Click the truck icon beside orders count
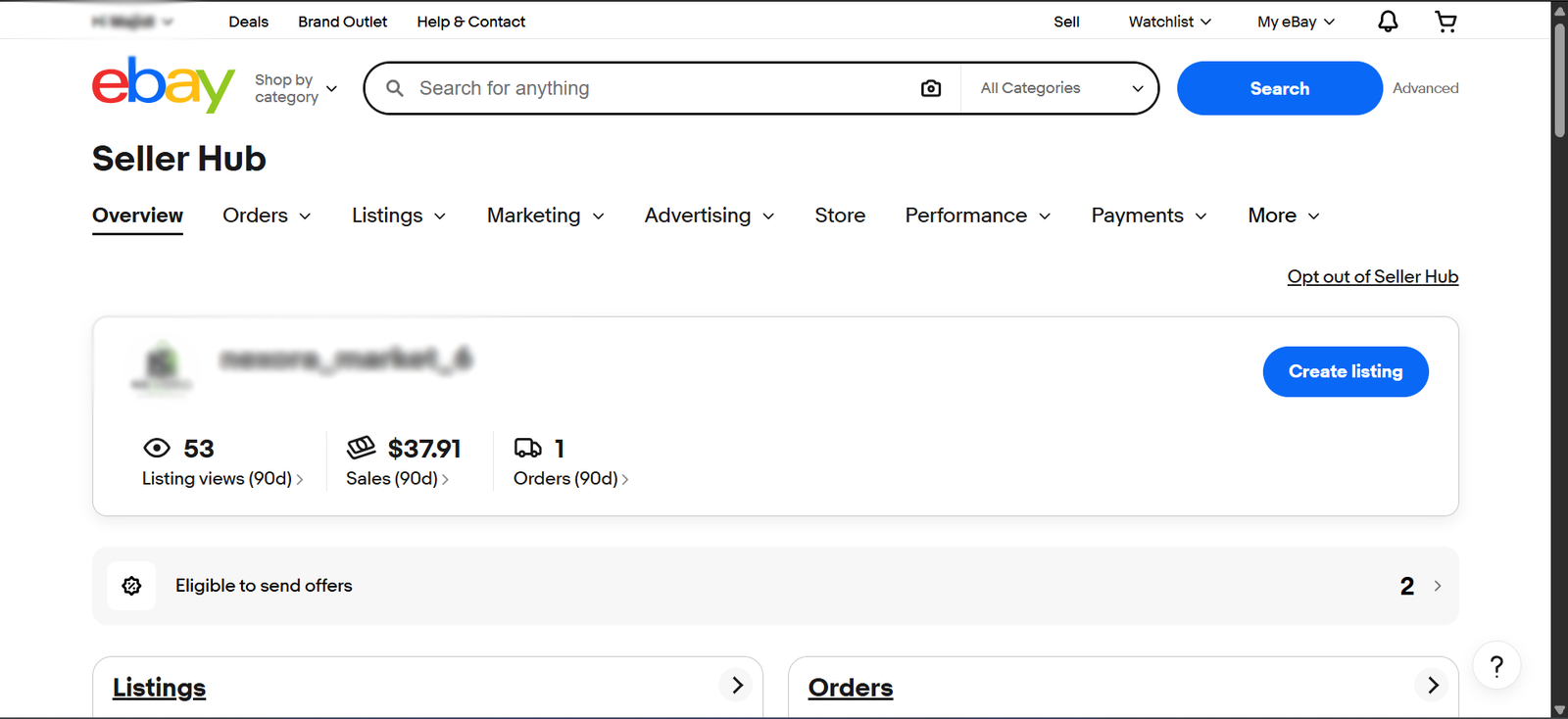The height and width of the screenshot is (719, 1568). click(x=528, y=448)
